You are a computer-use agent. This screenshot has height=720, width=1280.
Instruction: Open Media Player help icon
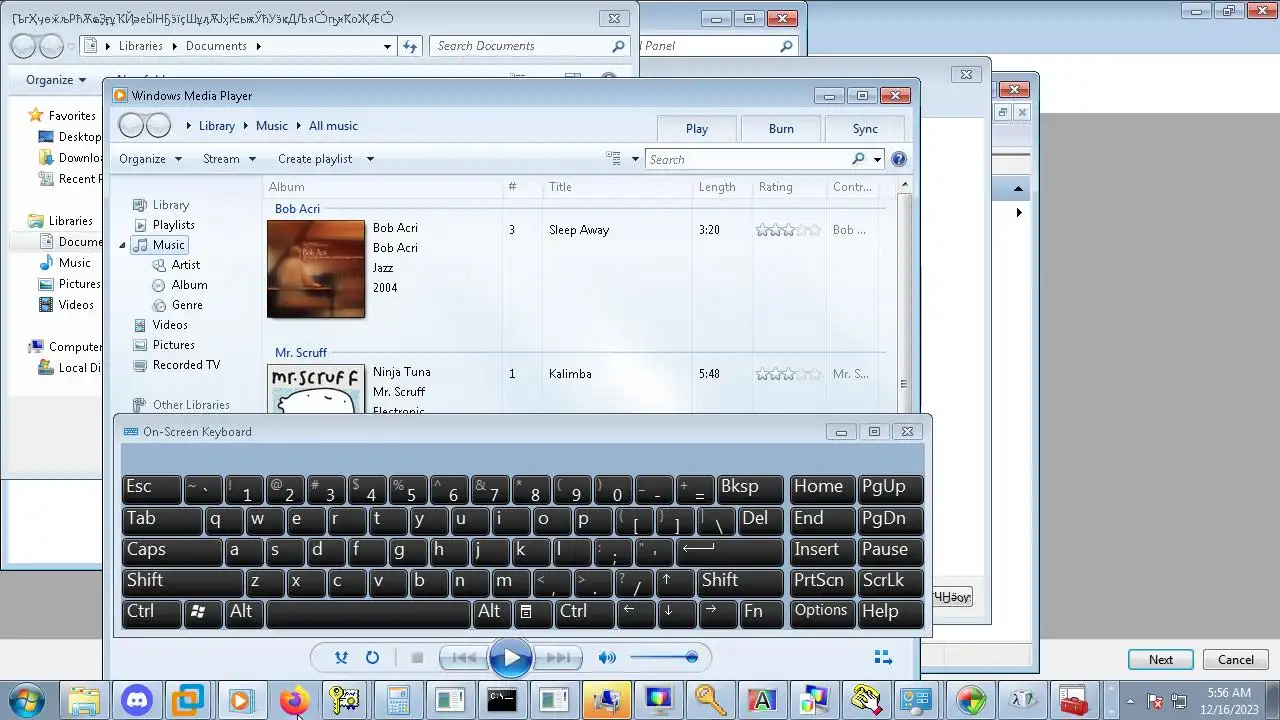898,159
